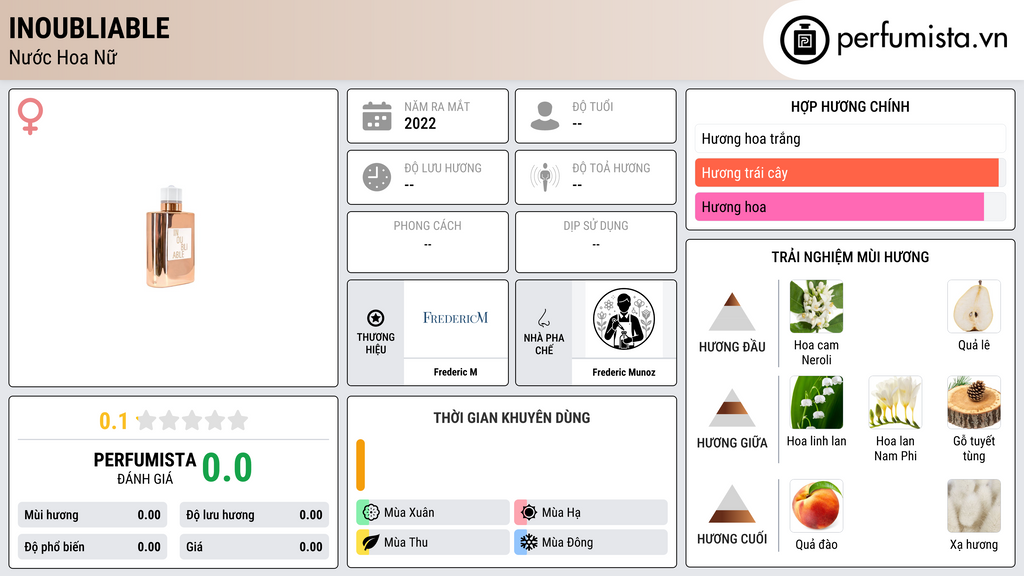Click the Dịp sử dụng box

(x=596, y=242)
